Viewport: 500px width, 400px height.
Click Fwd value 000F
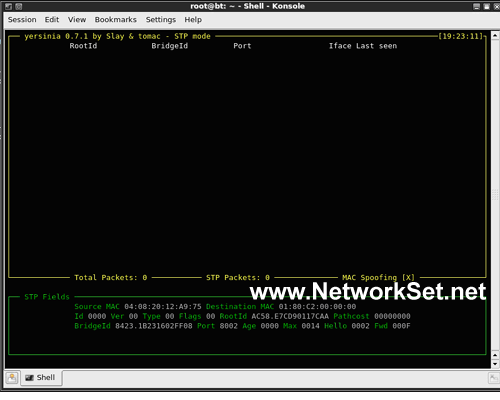401,326
